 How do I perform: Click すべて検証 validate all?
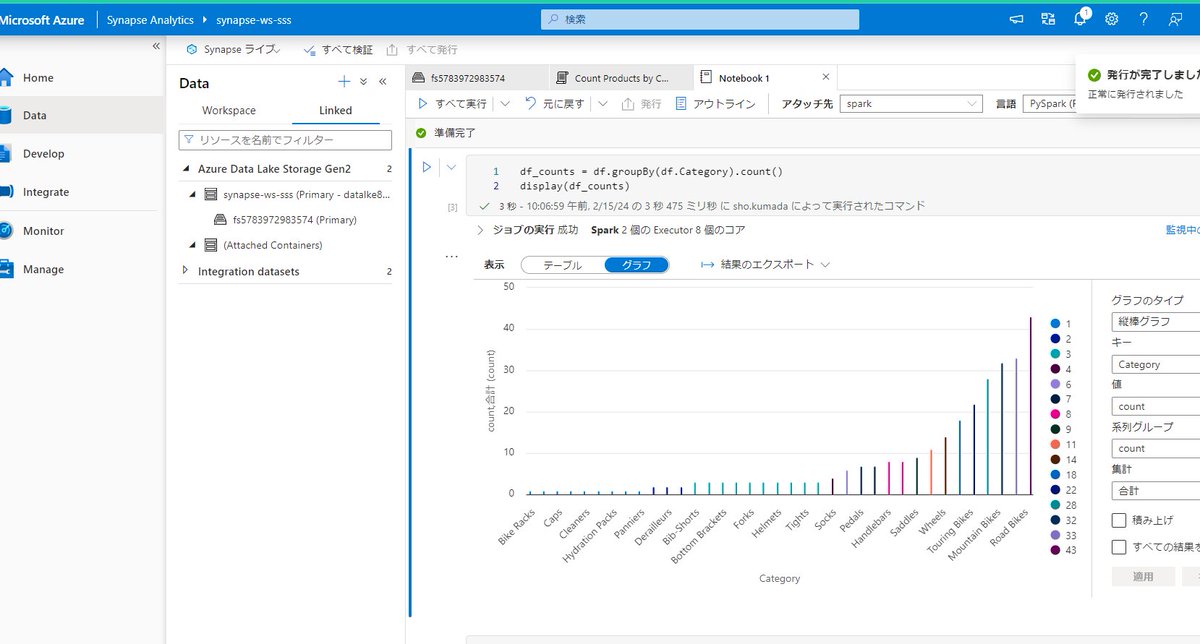click(338, 49)
